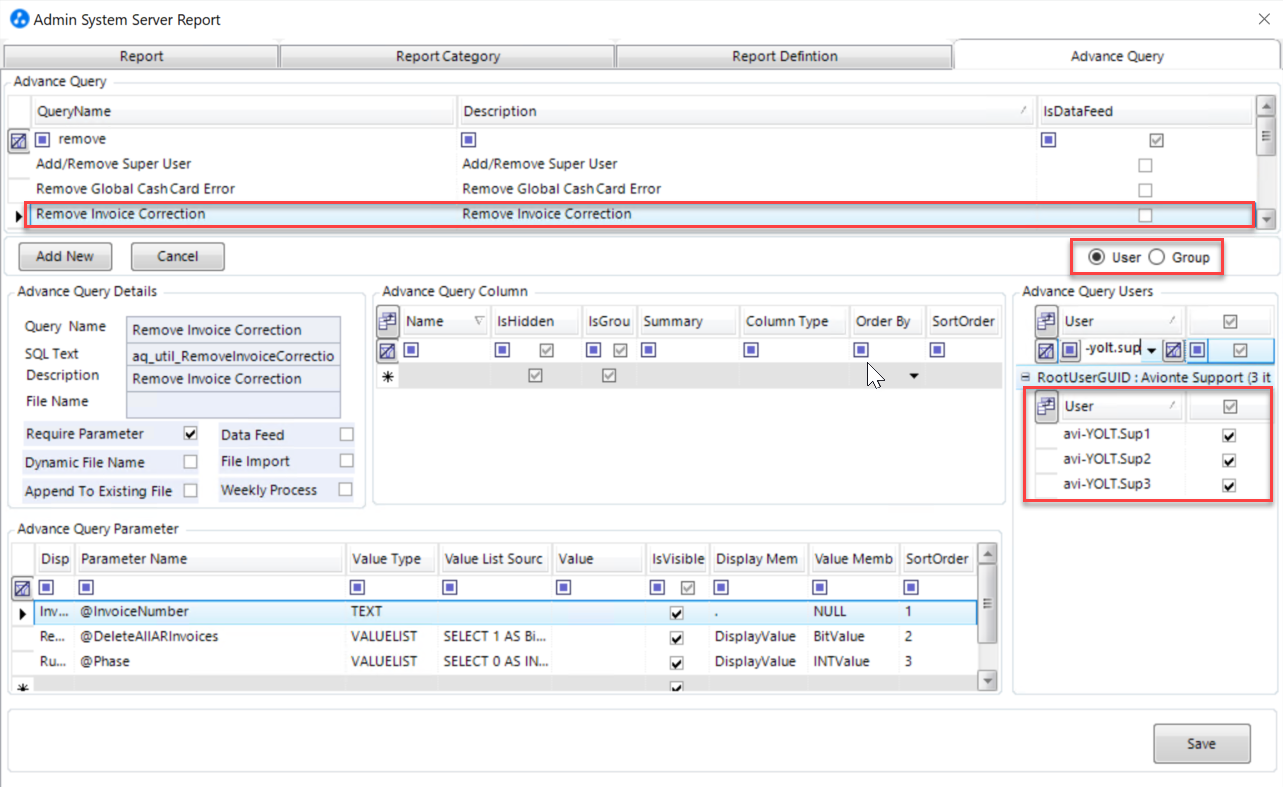Open Name column filter operator icon
The image size is (1283, 787).
coord(411,350)
